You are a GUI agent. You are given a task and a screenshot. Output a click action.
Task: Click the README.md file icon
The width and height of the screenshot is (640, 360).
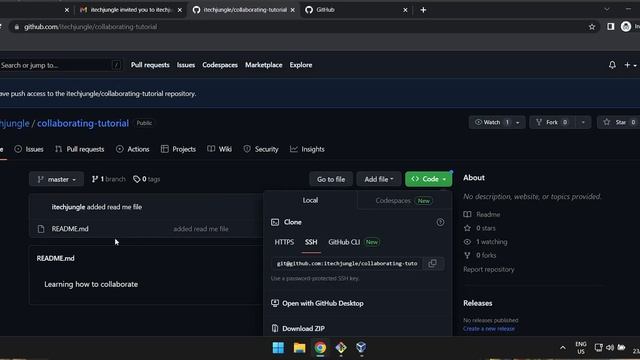pos(41,229)
